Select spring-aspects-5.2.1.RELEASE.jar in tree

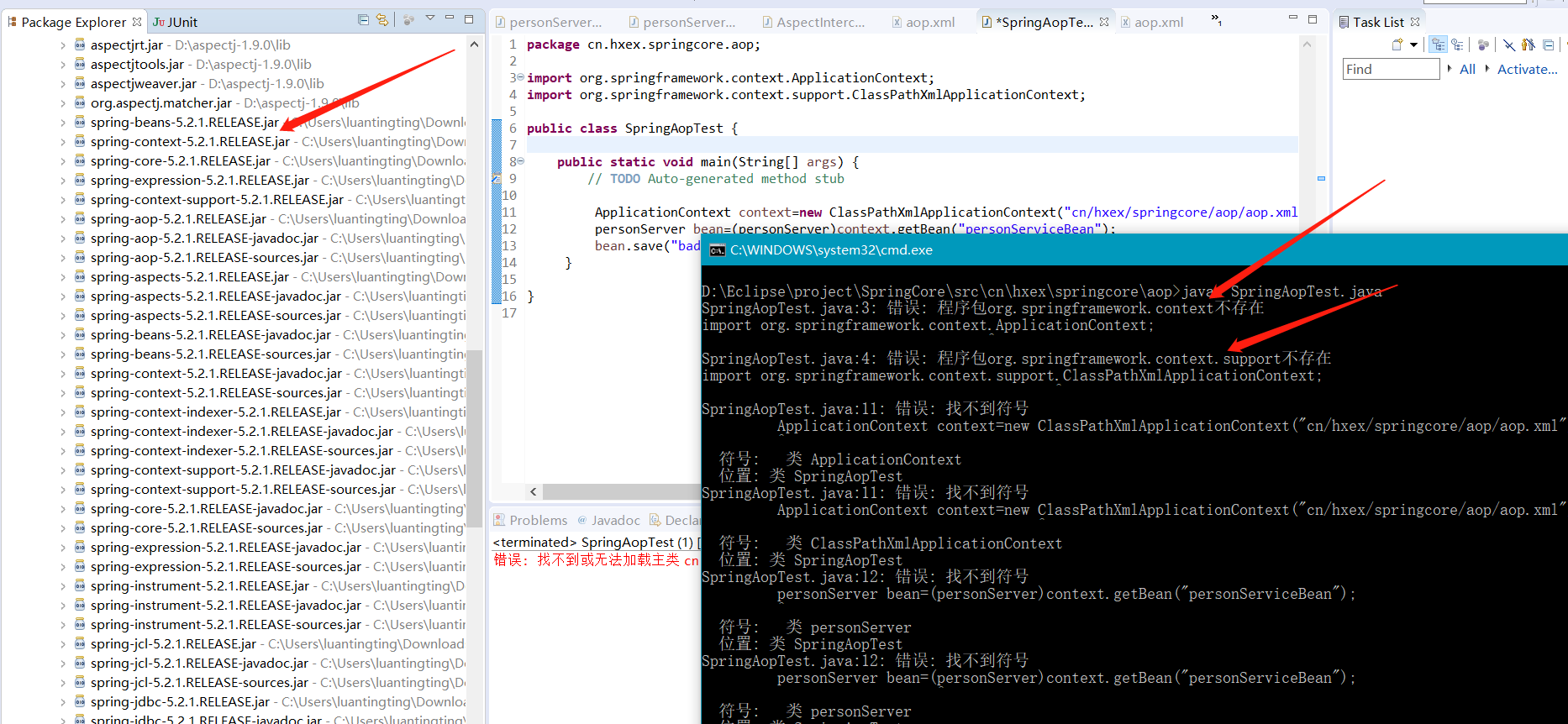pyautogui.click(x=189, y=277)
